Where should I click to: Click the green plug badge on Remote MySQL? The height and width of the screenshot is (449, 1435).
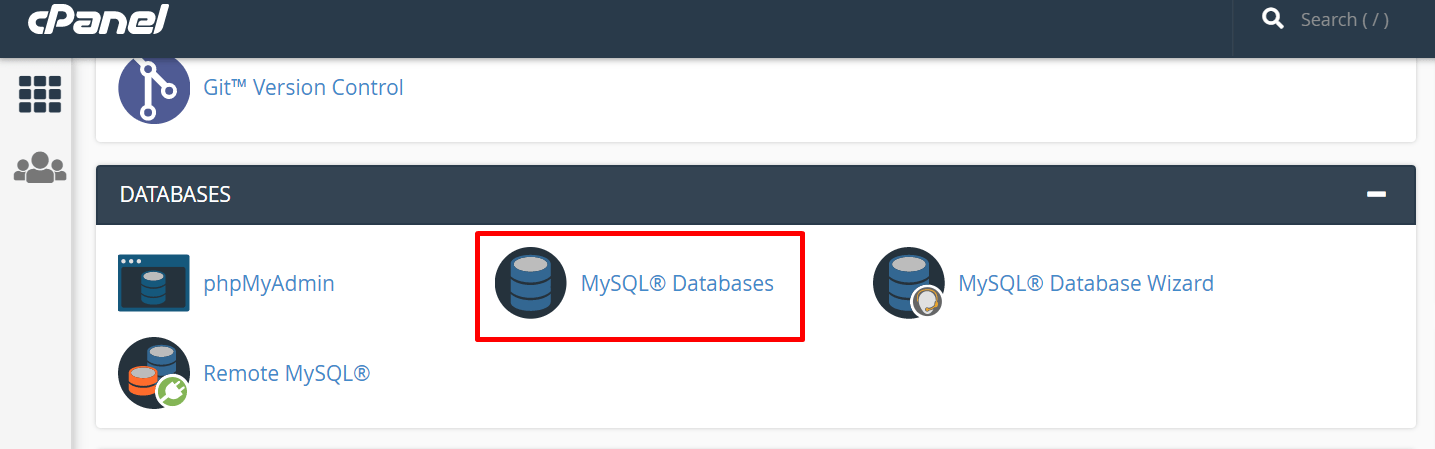(x=172, y=392)
